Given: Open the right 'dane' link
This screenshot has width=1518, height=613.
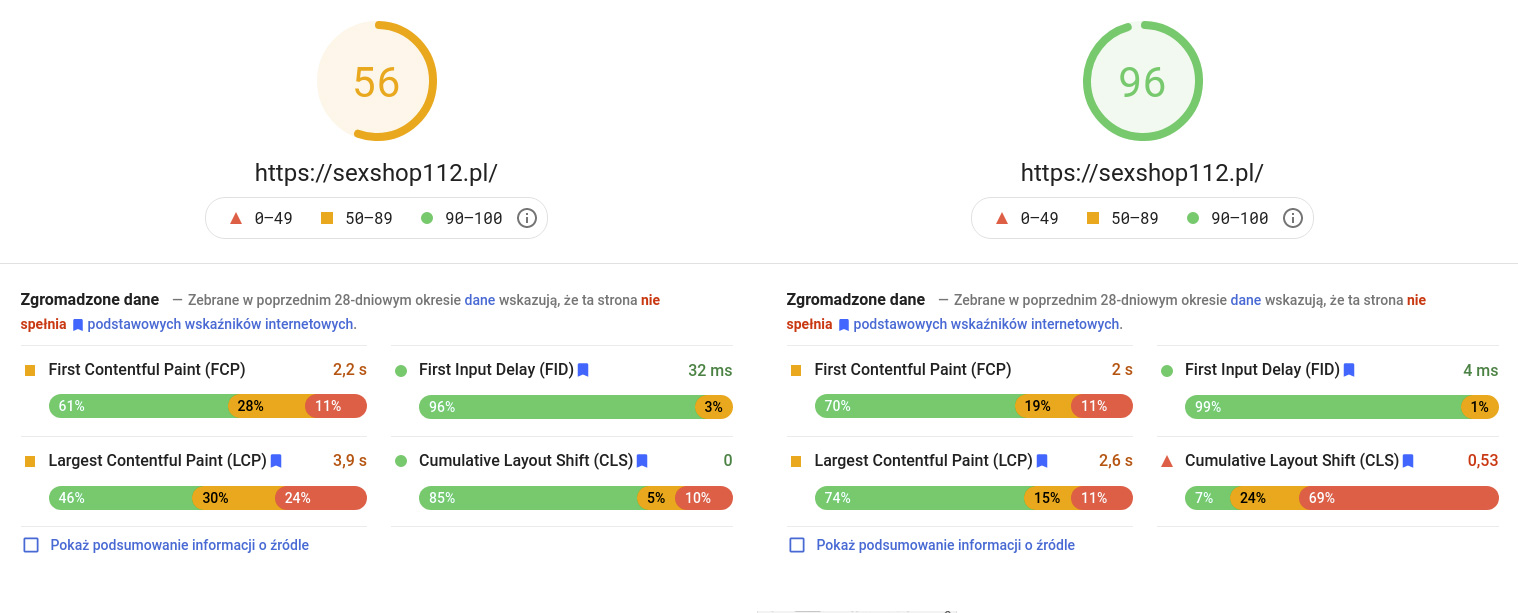Looking at the screenshot, I should tap(1245, 299).
